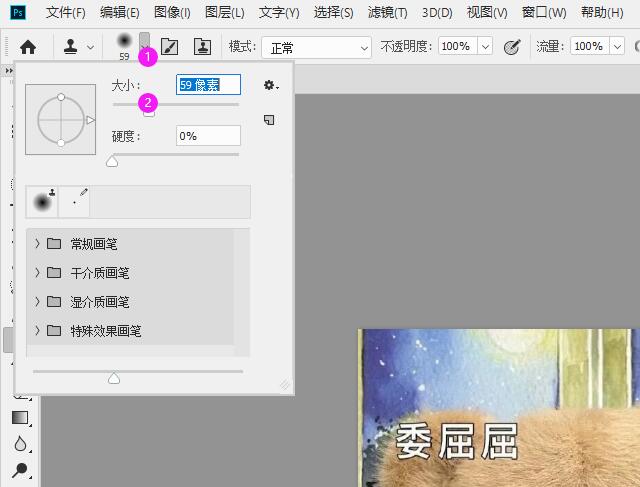Select the 特殊效果画笔 folder row

130,331
